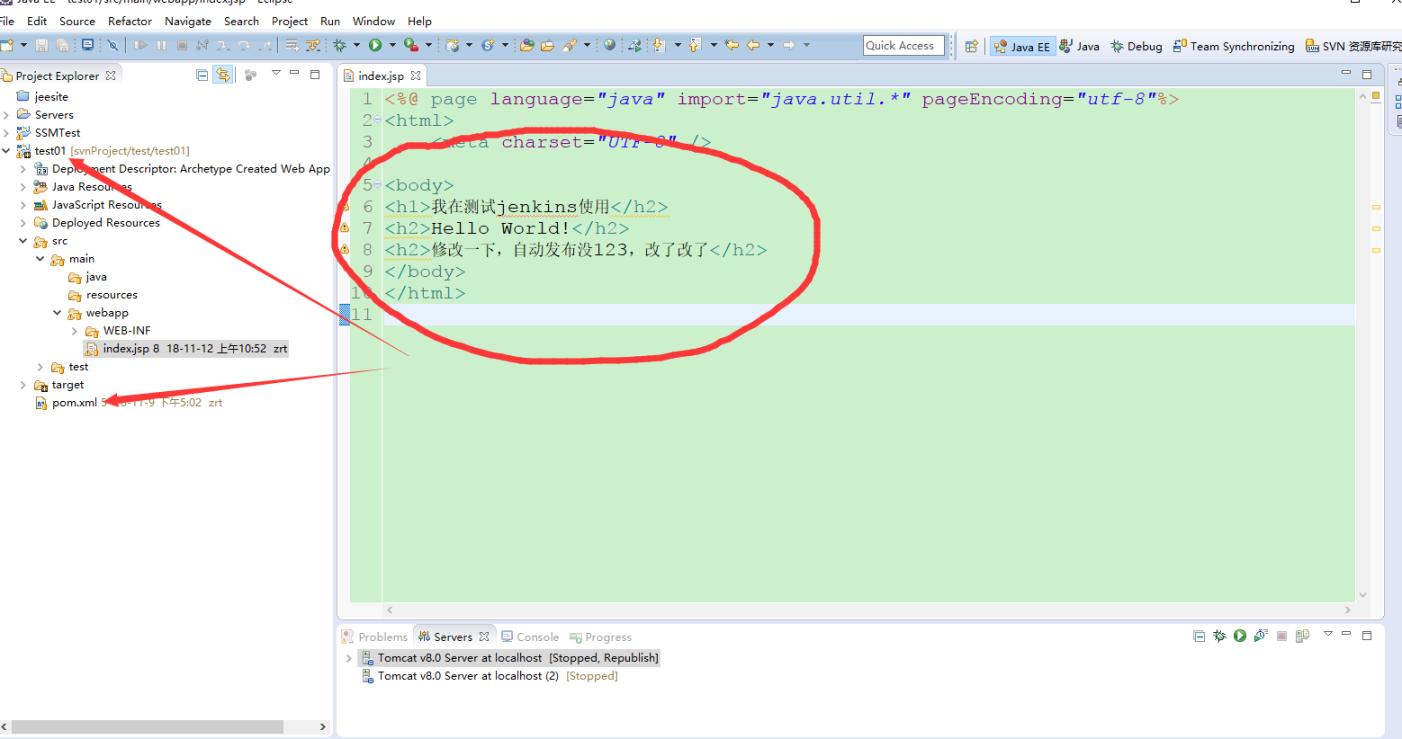Click the Open Perspective icon
The width and height of the screenshot is (1402, 739).
[971, 46]
